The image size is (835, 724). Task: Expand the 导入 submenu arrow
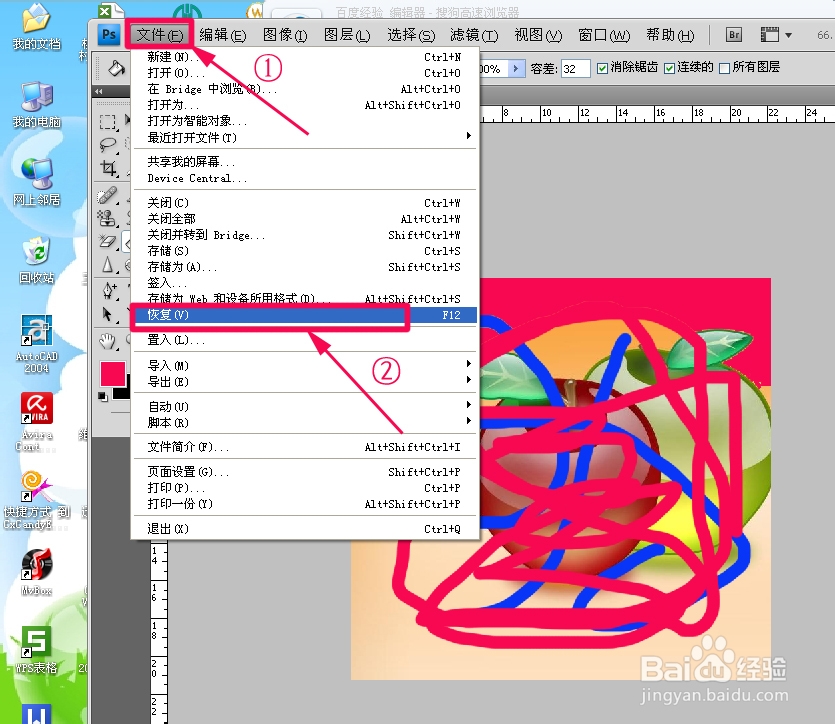[x=468, y=364]
